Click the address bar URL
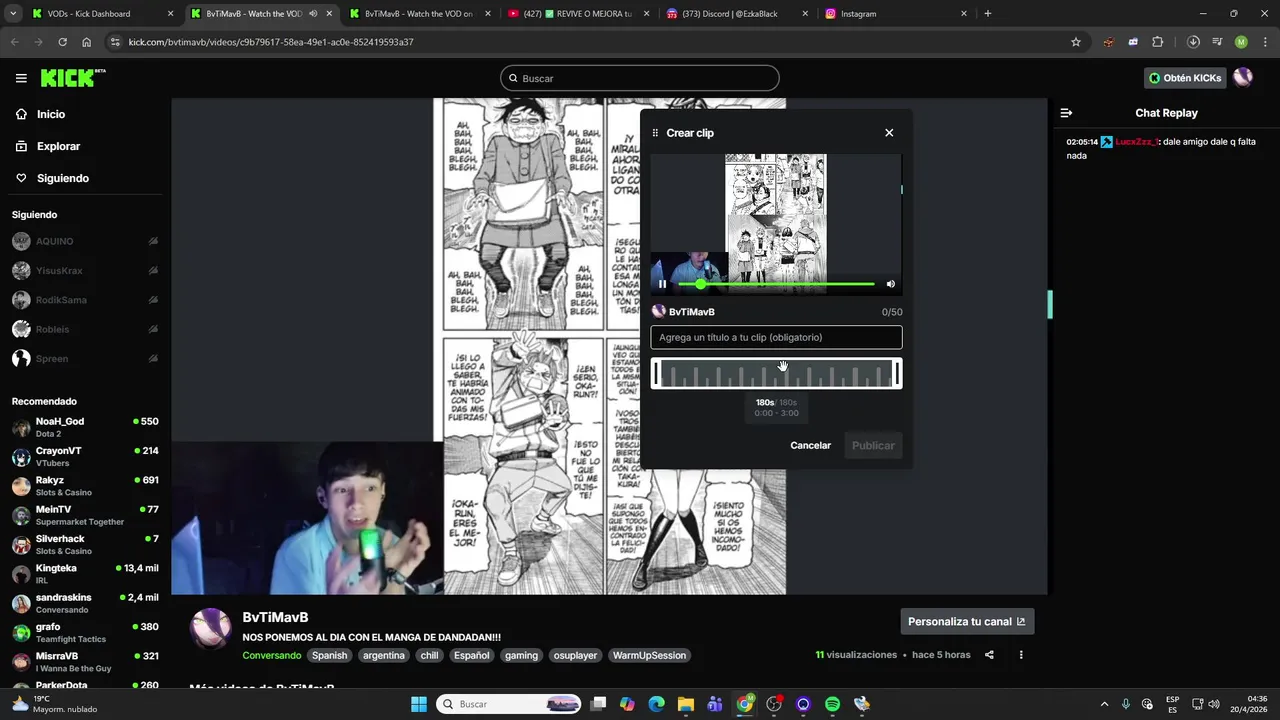 pos(271,42)
